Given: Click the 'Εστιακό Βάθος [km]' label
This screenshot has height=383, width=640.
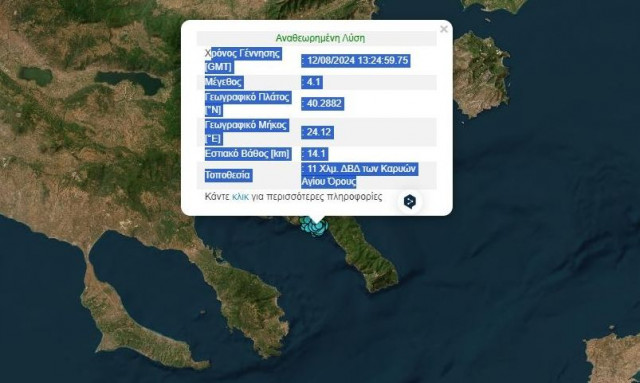Looking at the screenshot, I should (x=248, y=154).
